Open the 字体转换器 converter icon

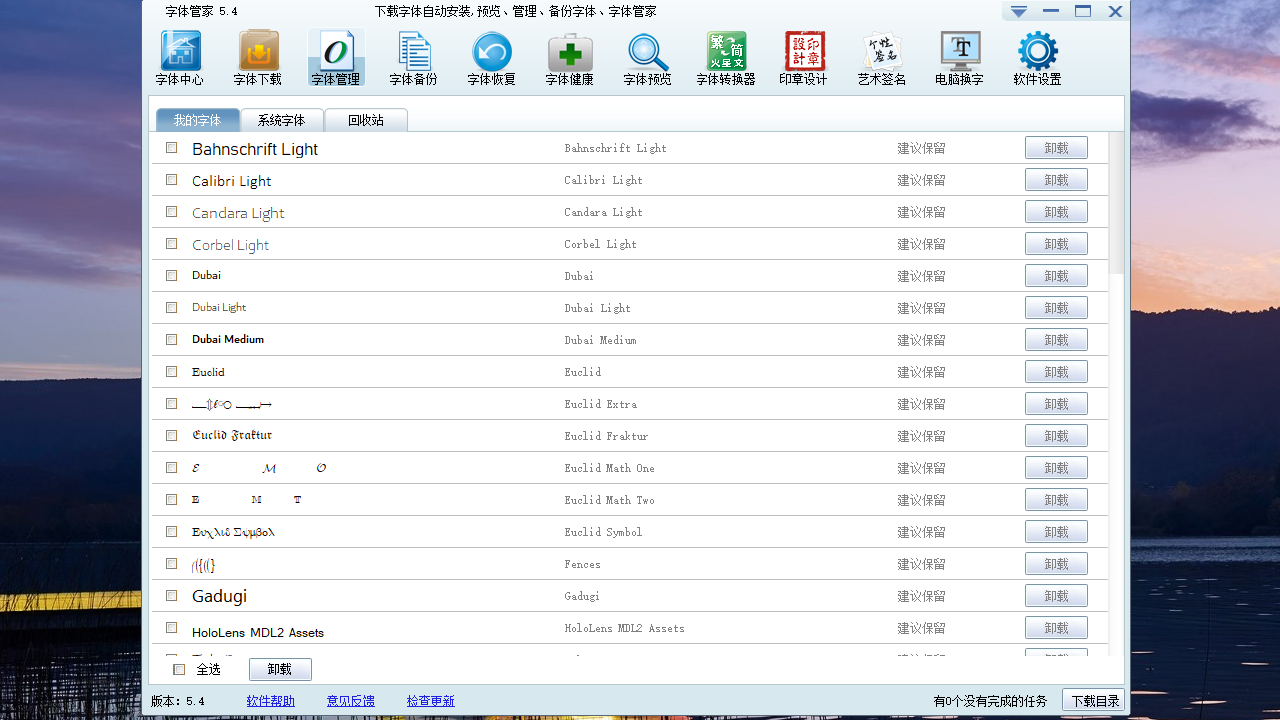click(725, 52)
